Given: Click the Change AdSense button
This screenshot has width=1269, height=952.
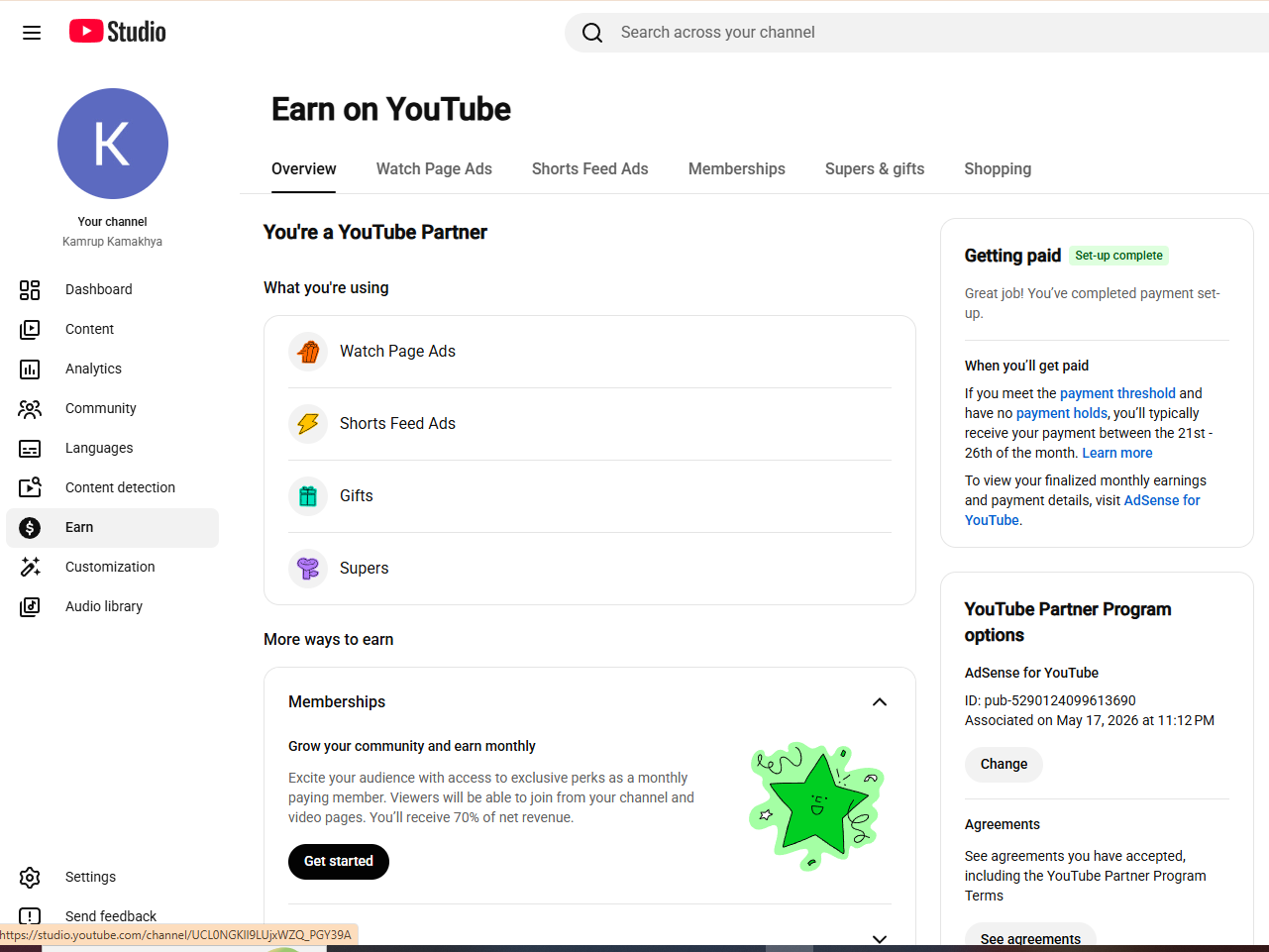Looking at the screenshot, I should pos(1004,765).
